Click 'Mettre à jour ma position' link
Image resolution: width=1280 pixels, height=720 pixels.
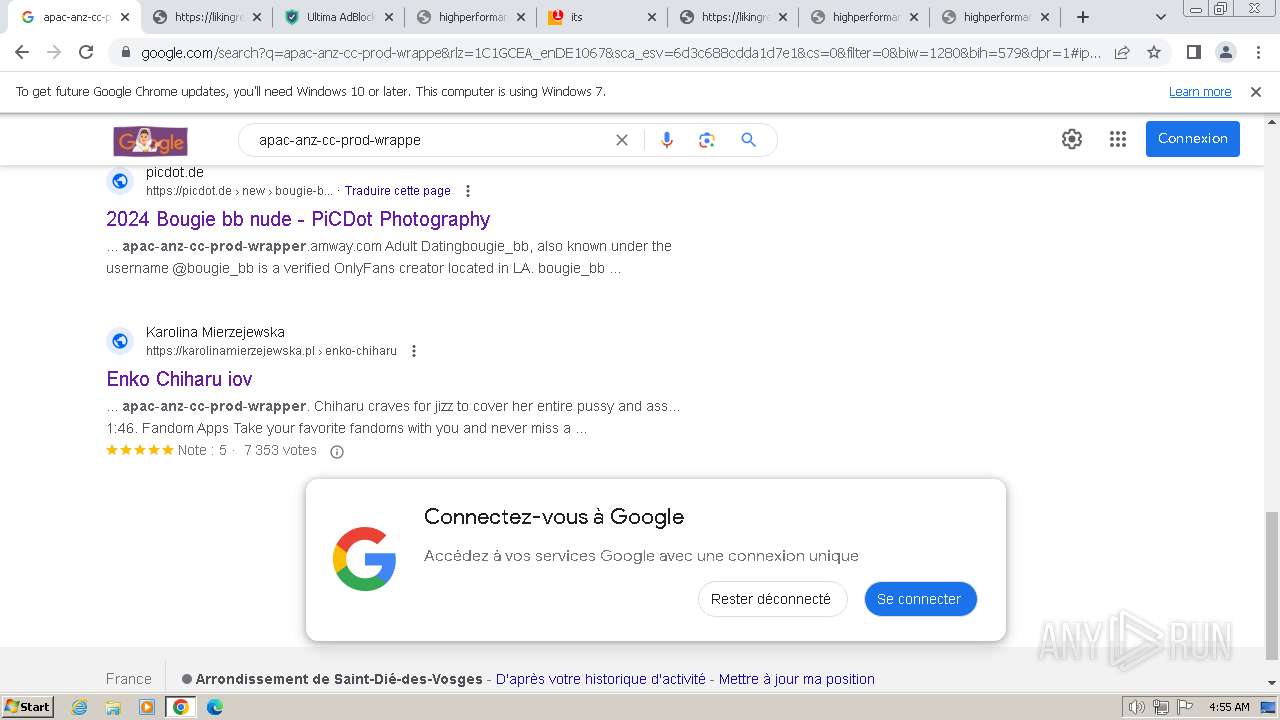tap(797, 679)
